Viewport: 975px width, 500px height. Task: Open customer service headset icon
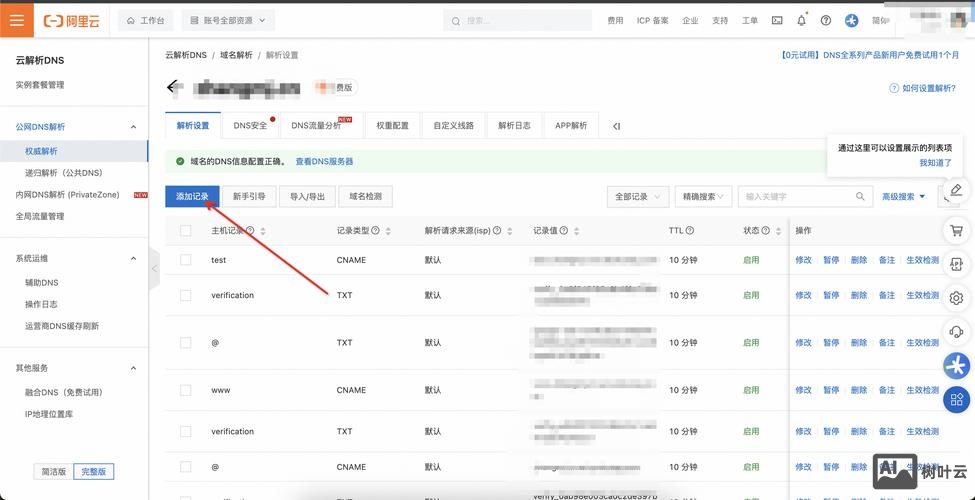[956, 331]
